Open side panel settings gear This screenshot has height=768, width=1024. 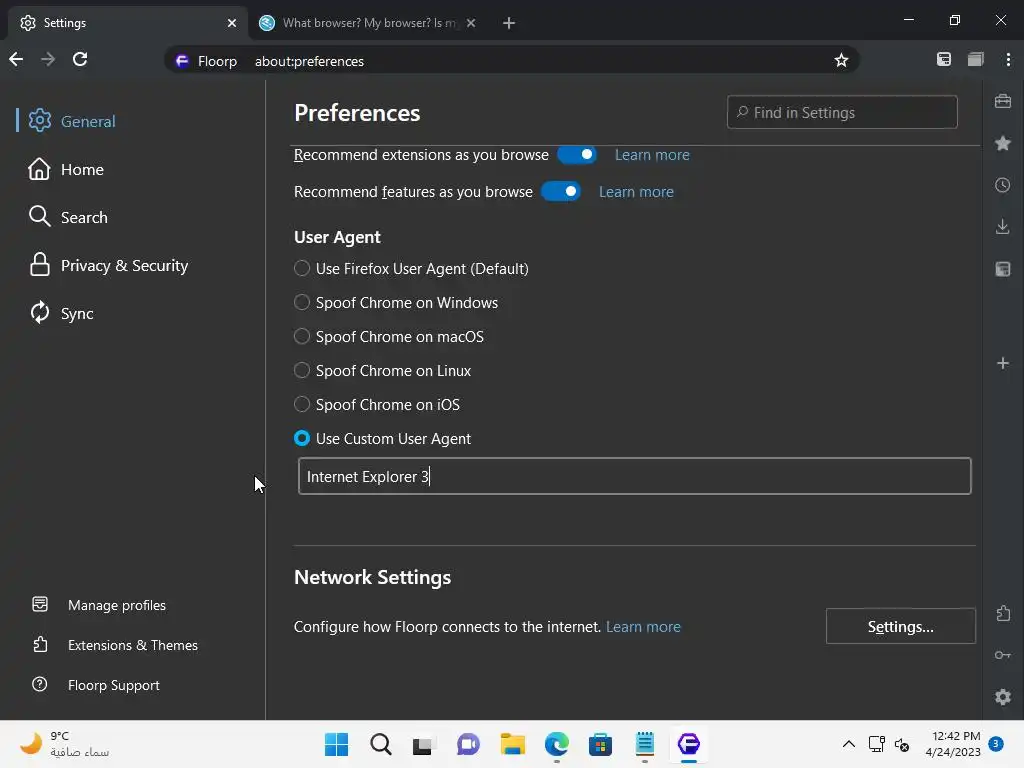pos(1003,697)
